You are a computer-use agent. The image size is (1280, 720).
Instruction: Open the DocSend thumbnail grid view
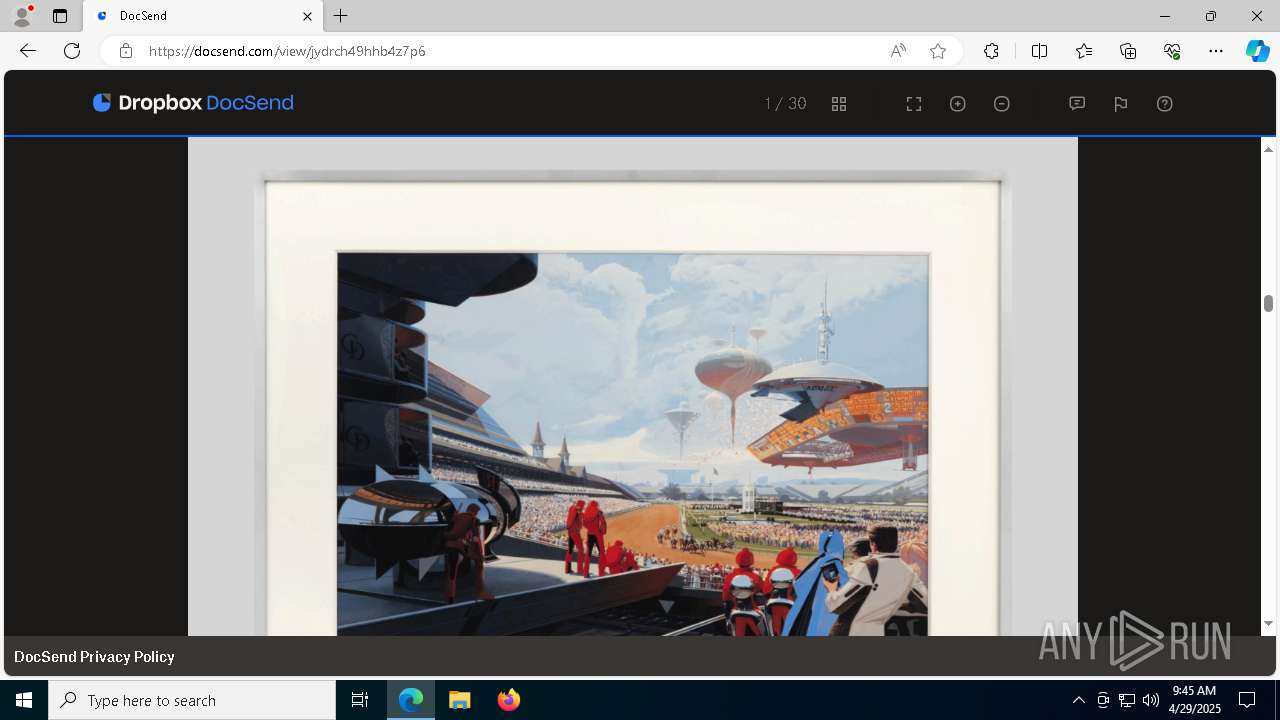(839, 104)
